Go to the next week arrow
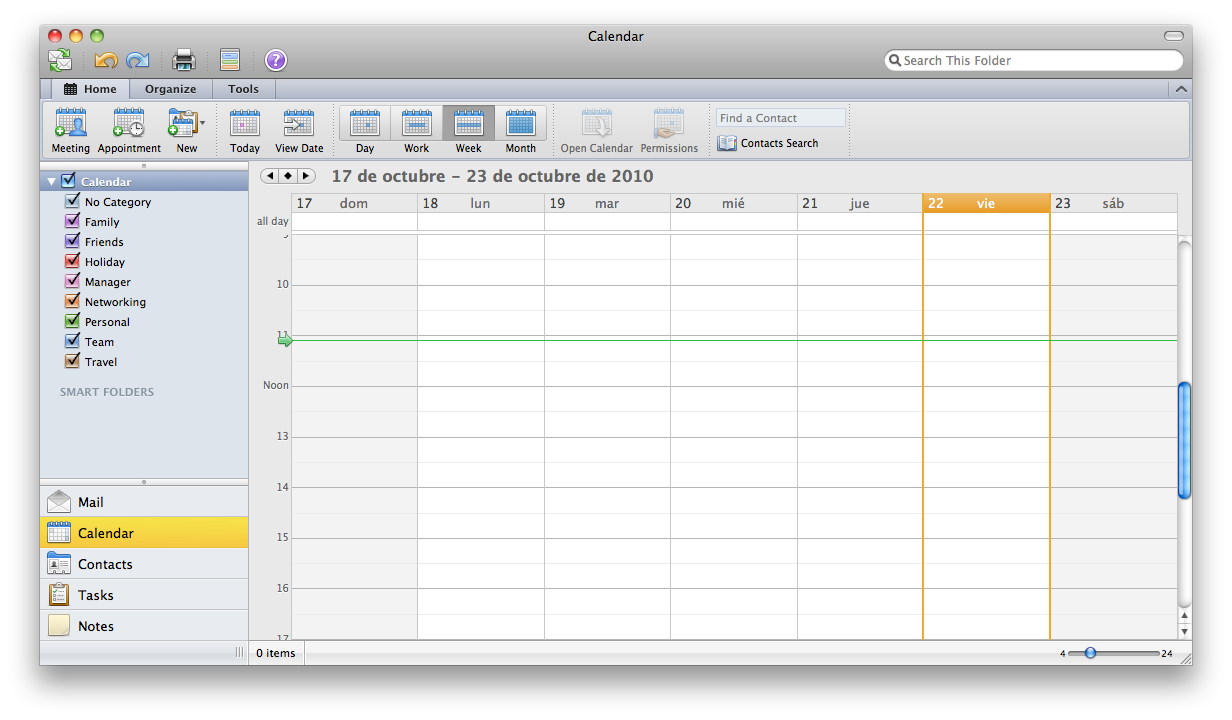The height and width of the screenshot is (720, 1232). tap(306, 176)
